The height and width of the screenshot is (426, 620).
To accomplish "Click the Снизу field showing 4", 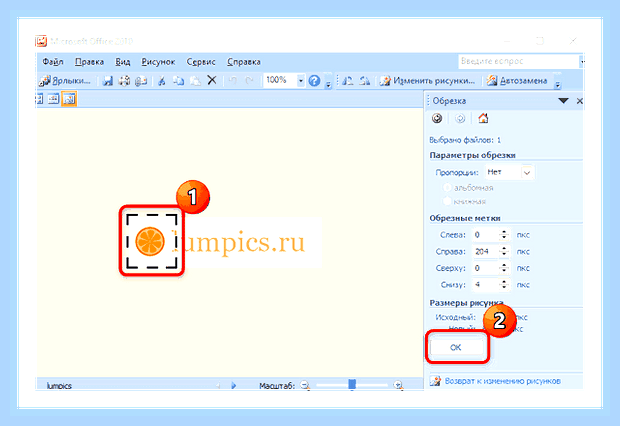I will (x=486, y=285).
